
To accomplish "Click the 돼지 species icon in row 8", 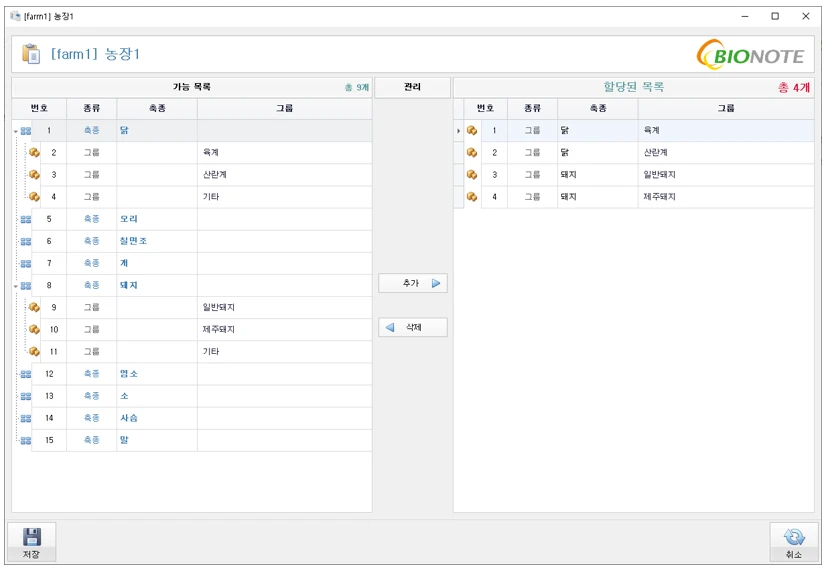I will [x=25, y=286].
